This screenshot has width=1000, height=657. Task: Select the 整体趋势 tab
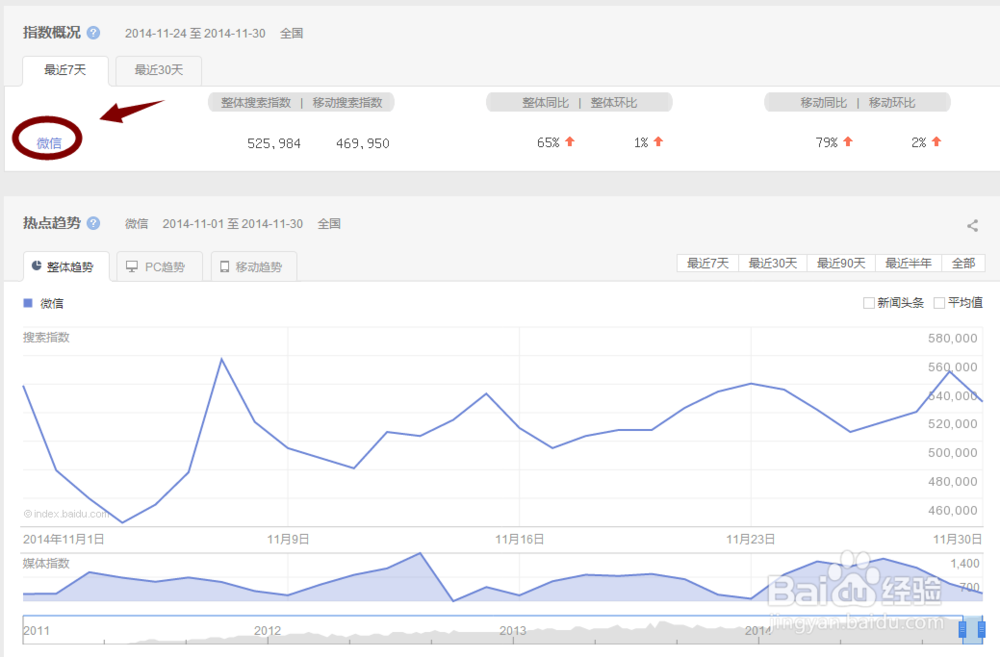click(x=66, y=267)
